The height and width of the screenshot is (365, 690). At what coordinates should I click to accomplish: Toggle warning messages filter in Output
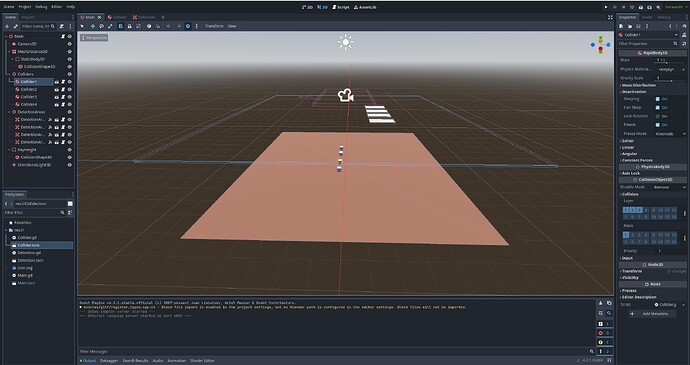pos(604,342)
